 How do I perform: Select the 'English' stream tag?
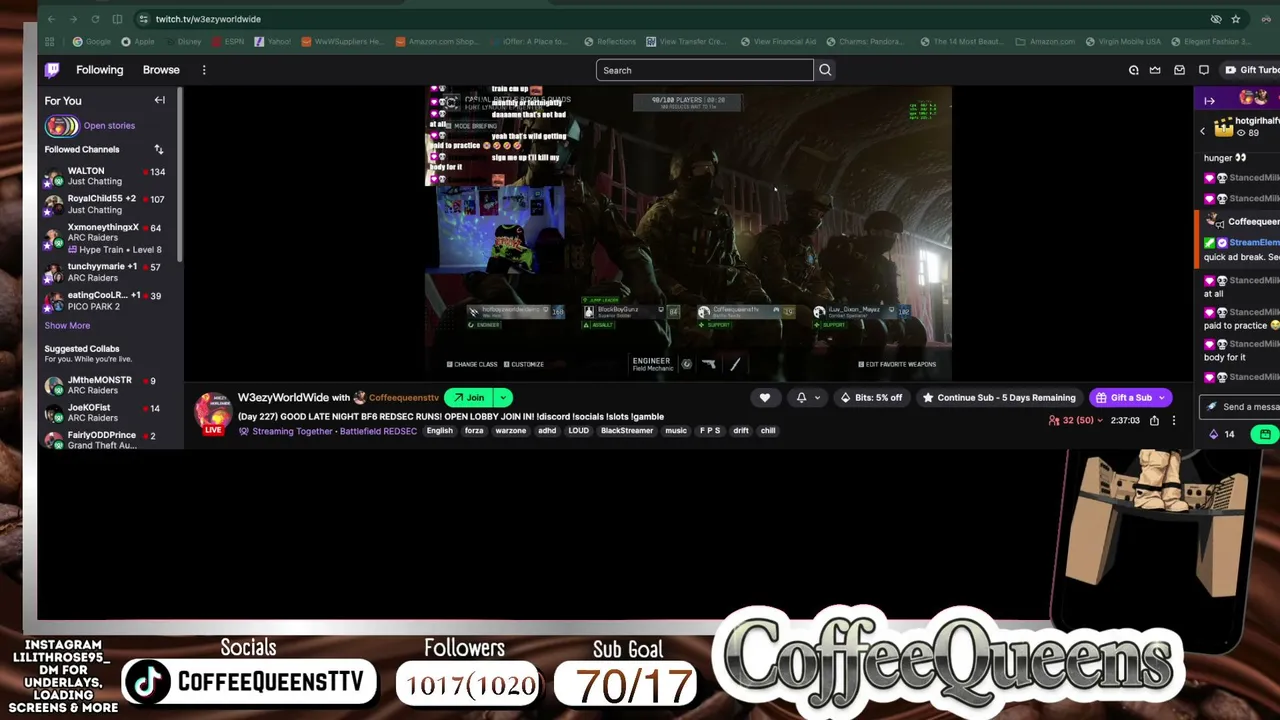[x=439, y=431]
